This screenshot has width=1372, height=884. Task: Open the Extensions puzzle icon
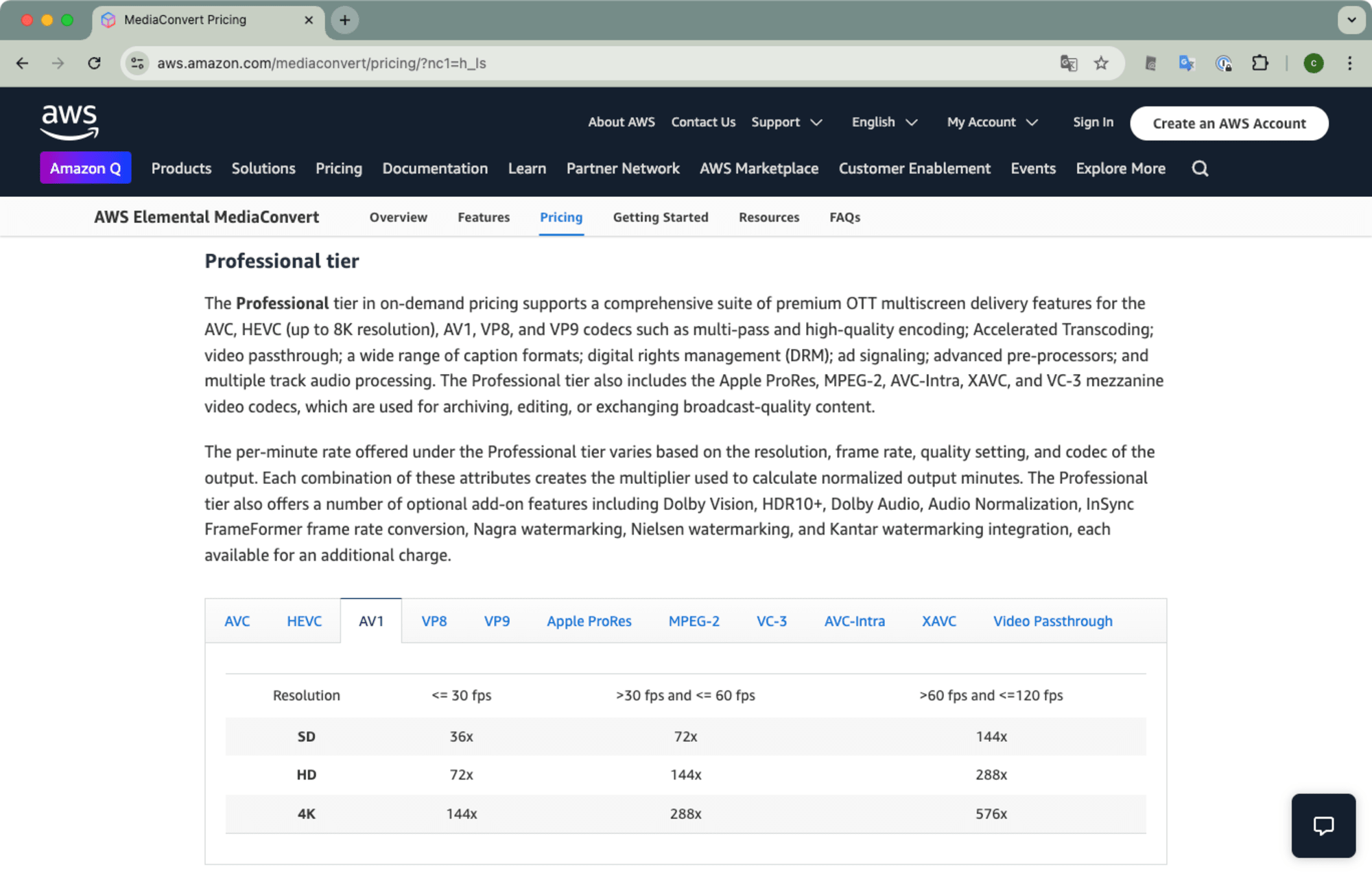pos(1260,63)
